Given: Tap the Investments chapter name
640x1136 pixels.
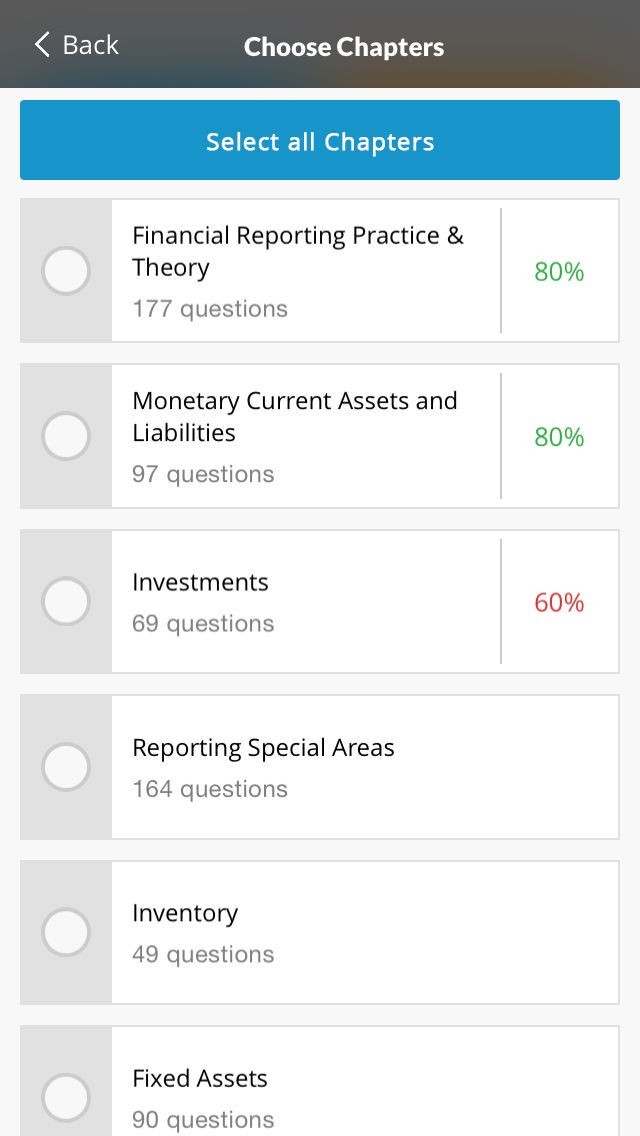Looking at the screenshot, I should (x=200, y=582).
